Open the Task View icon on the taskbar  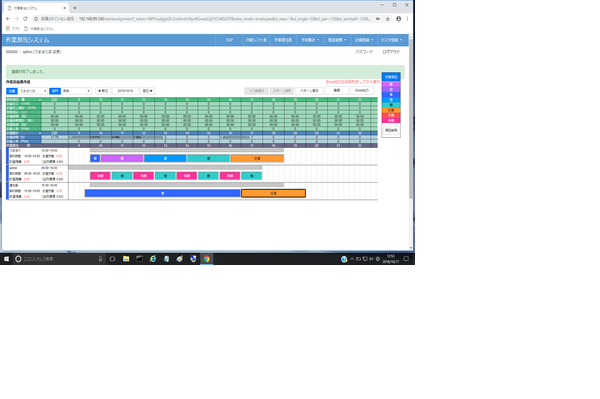pyautogui.click(x=112, y=259)
